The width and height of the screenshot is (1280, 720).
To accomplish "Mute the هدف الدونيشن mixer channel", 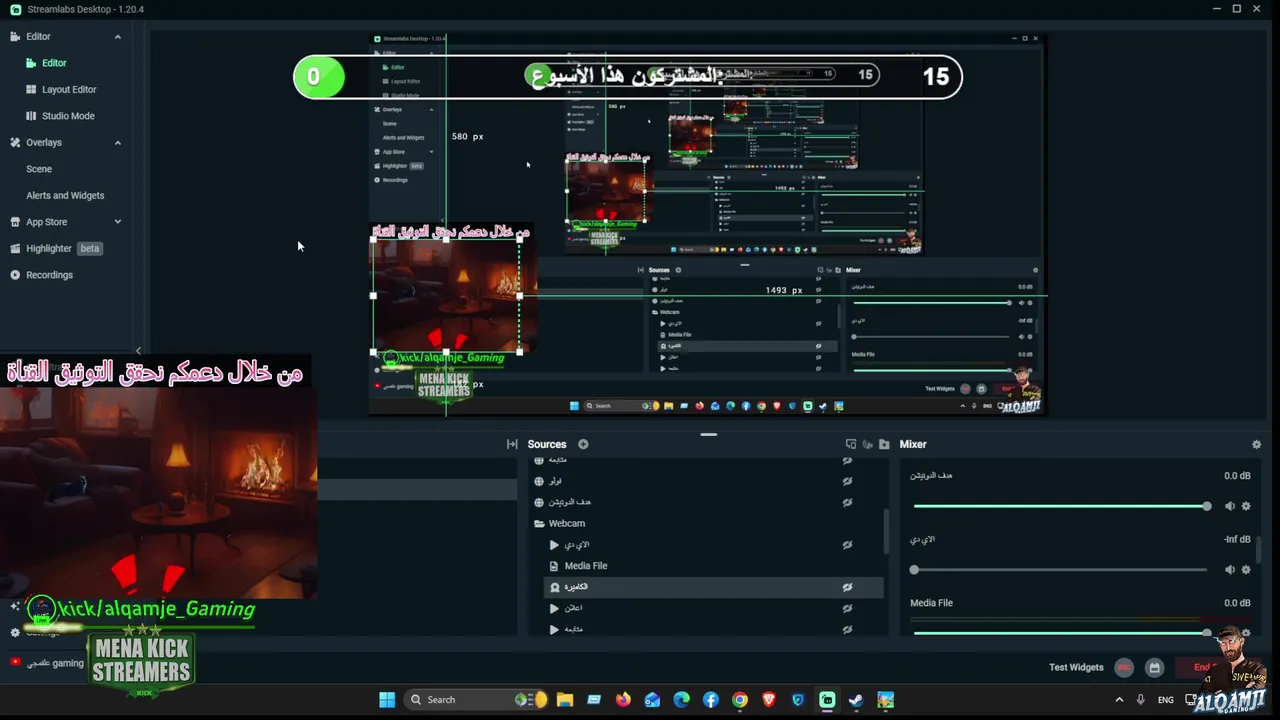I will coord(1230,506).
